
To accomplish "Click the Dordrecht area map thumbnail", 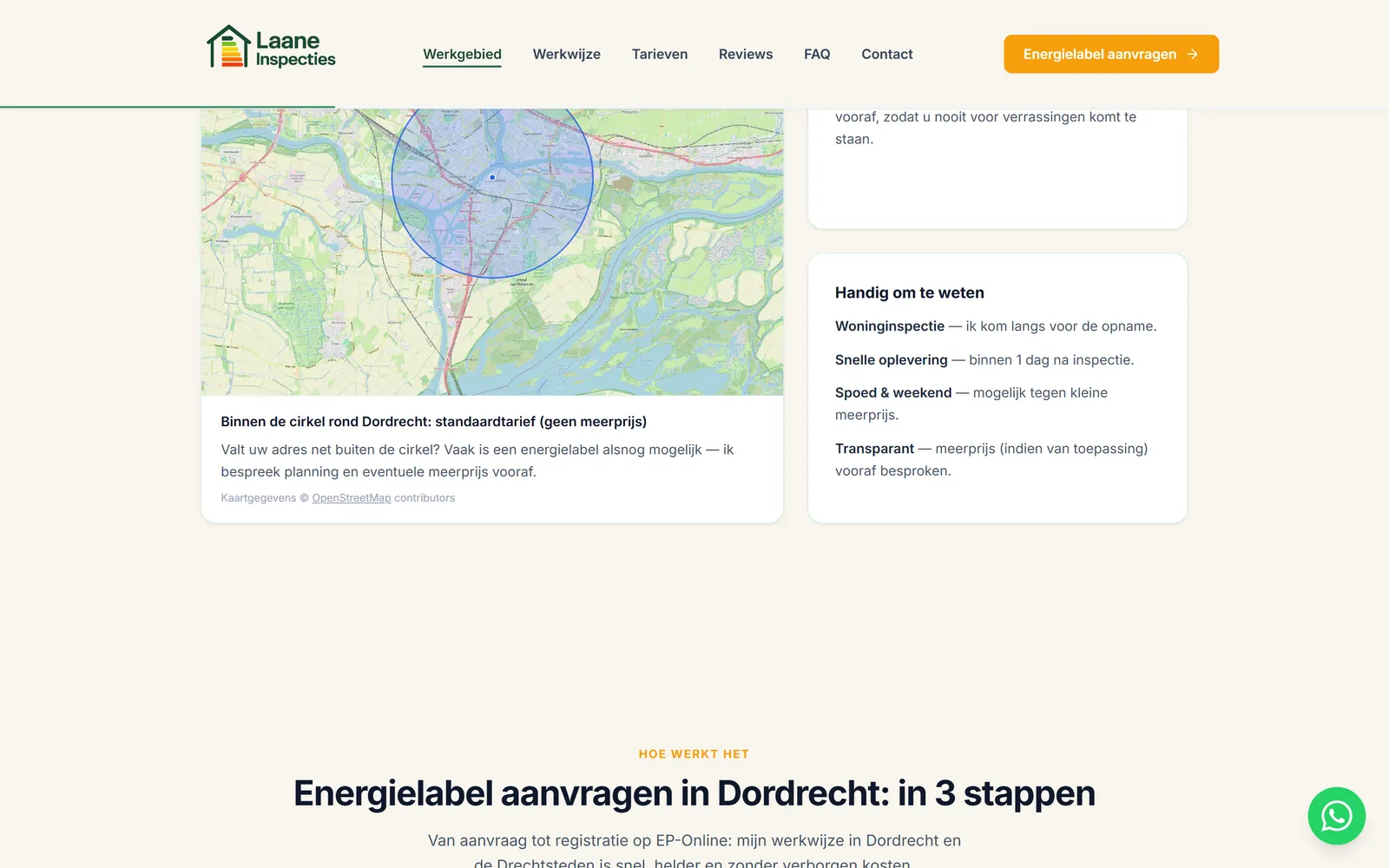I will (x=492, y=252).
